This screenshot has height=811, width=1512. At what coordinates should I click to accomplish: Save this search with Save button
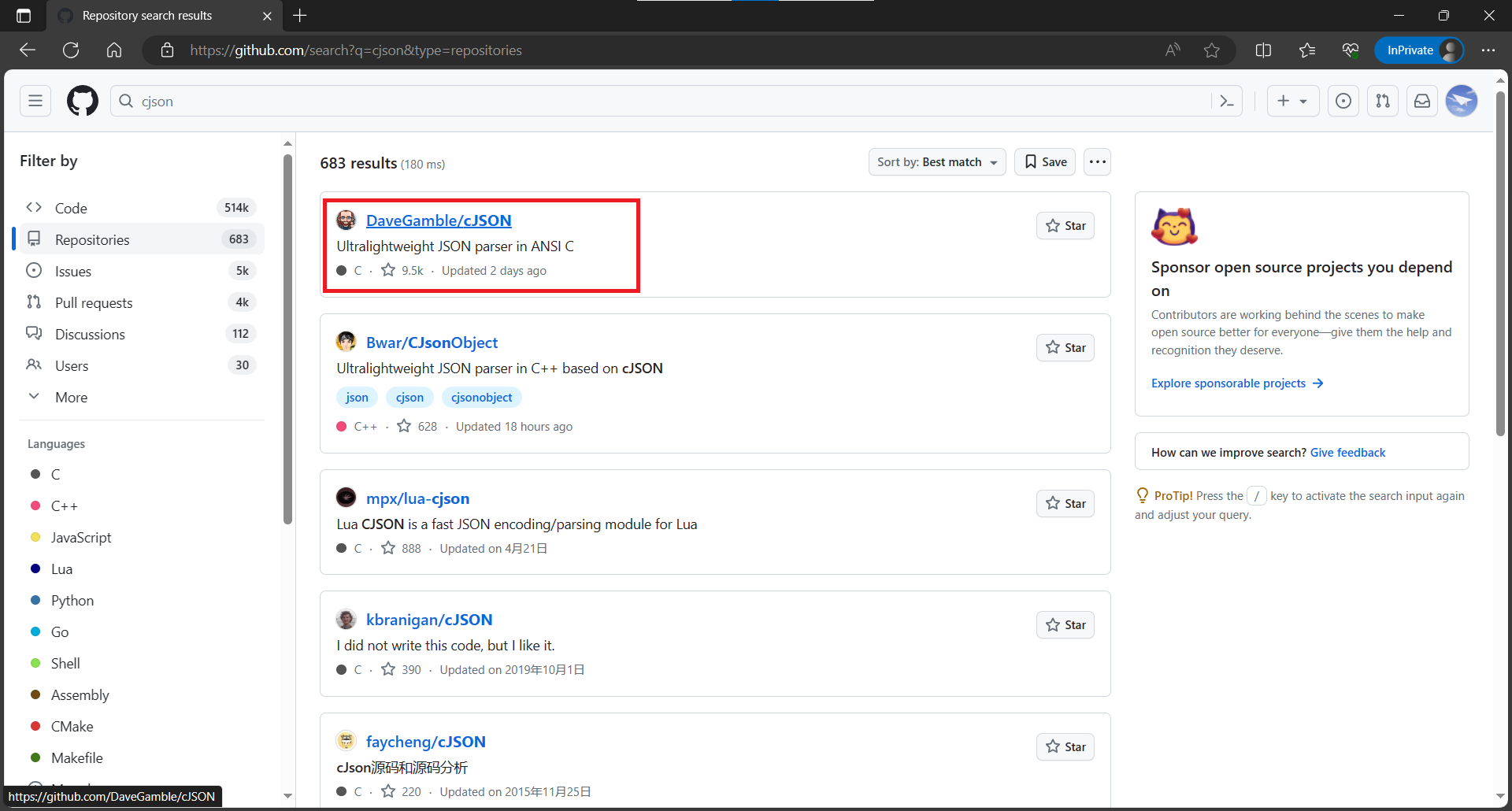point(1045,162)
